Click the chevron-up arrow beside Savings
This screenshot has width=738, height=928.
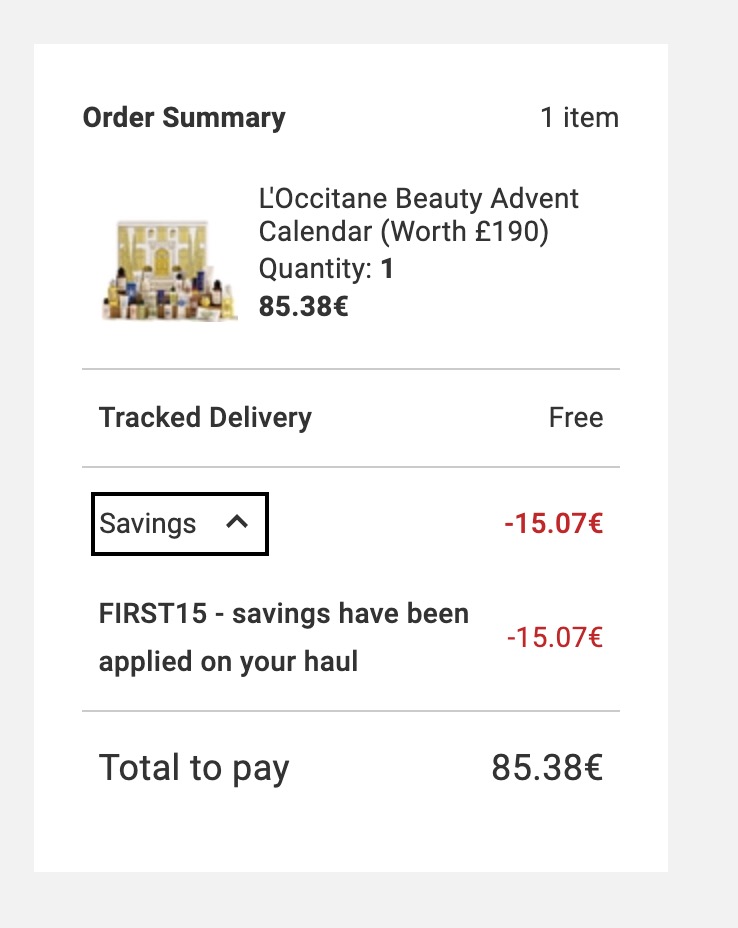click(237, 522)
